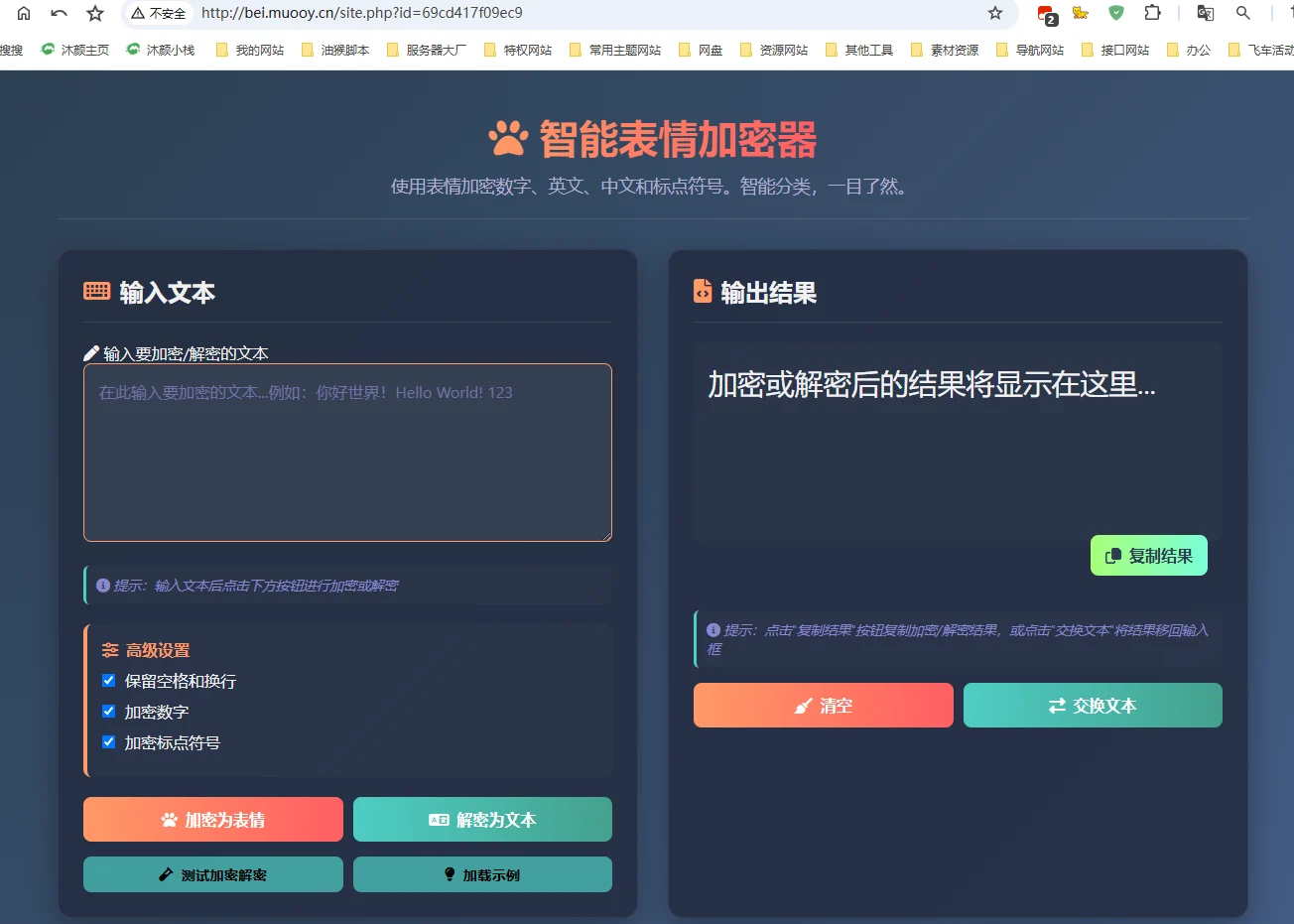Click the green shield extension icon

1116,13
